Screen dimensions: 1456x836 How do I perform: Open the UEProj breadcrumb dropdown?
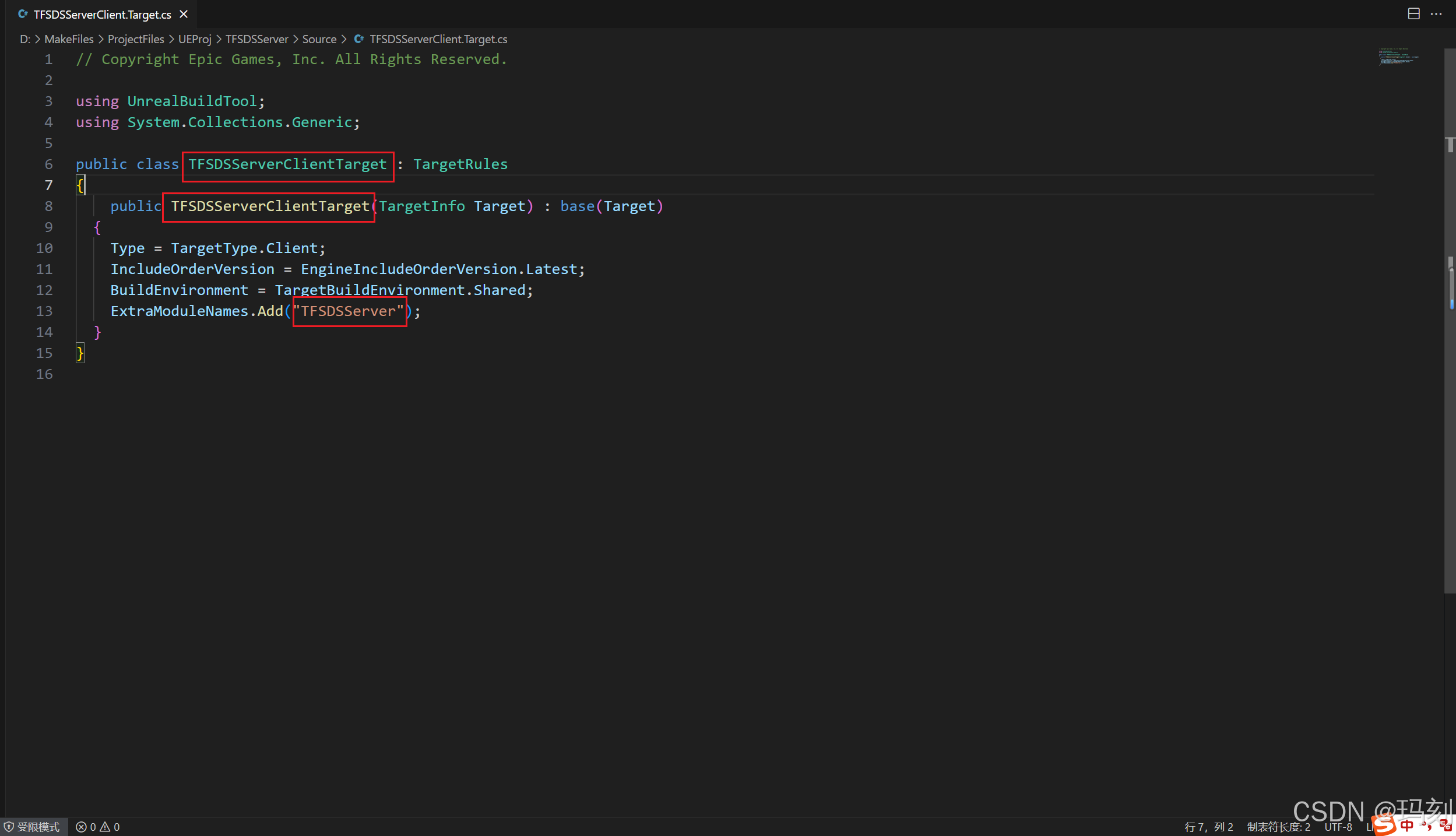click(x=195, y=39)
